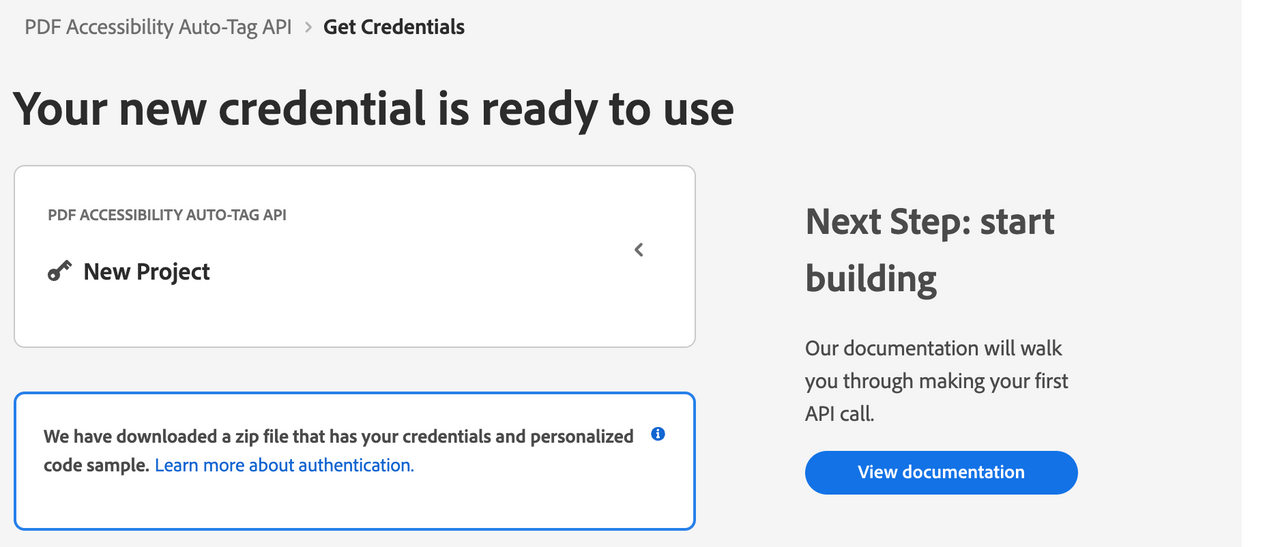Click the key icon beside New Project

coord(59,271)
